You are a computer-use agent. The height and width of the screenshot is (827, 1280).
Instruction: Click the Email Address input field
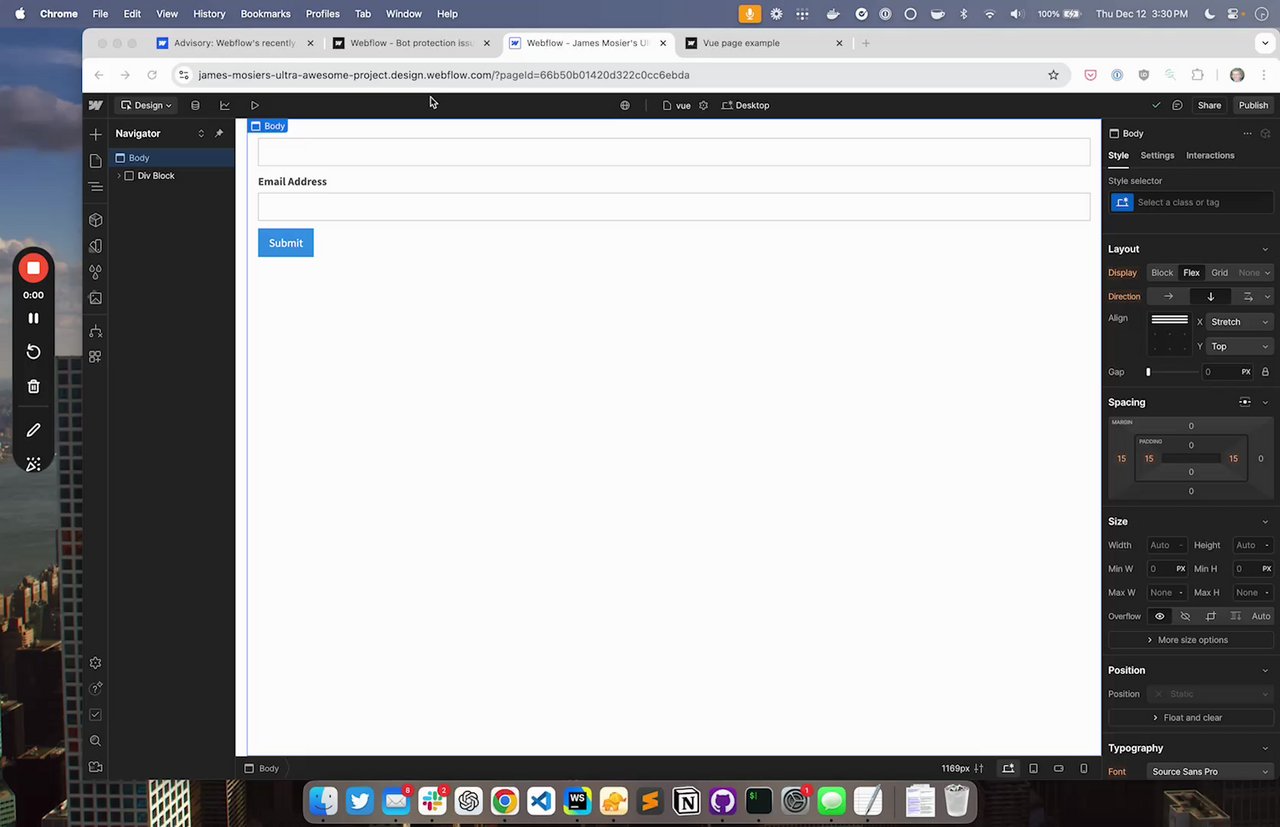click(674, 207)
